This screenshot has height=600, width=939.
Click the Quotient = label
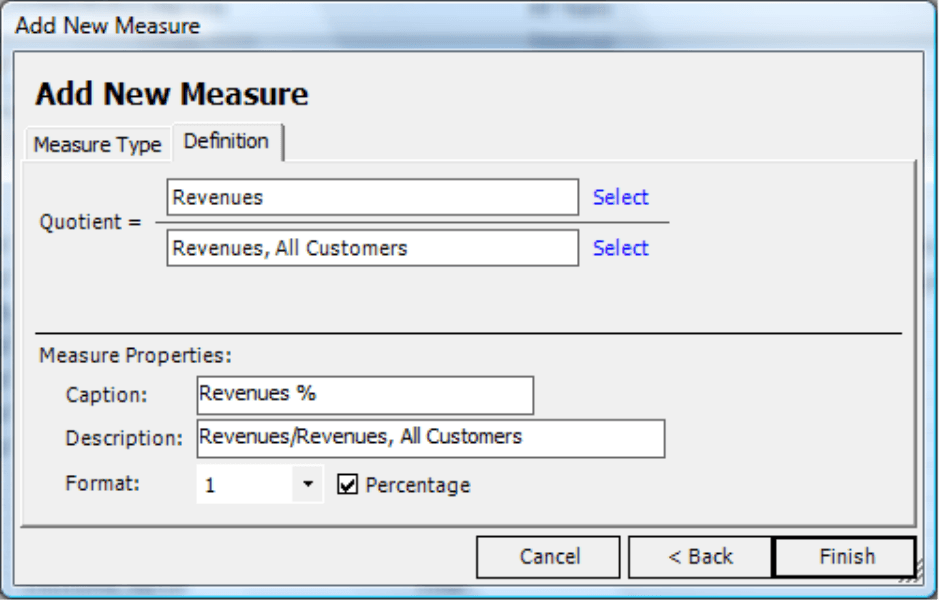coord(90,222)
